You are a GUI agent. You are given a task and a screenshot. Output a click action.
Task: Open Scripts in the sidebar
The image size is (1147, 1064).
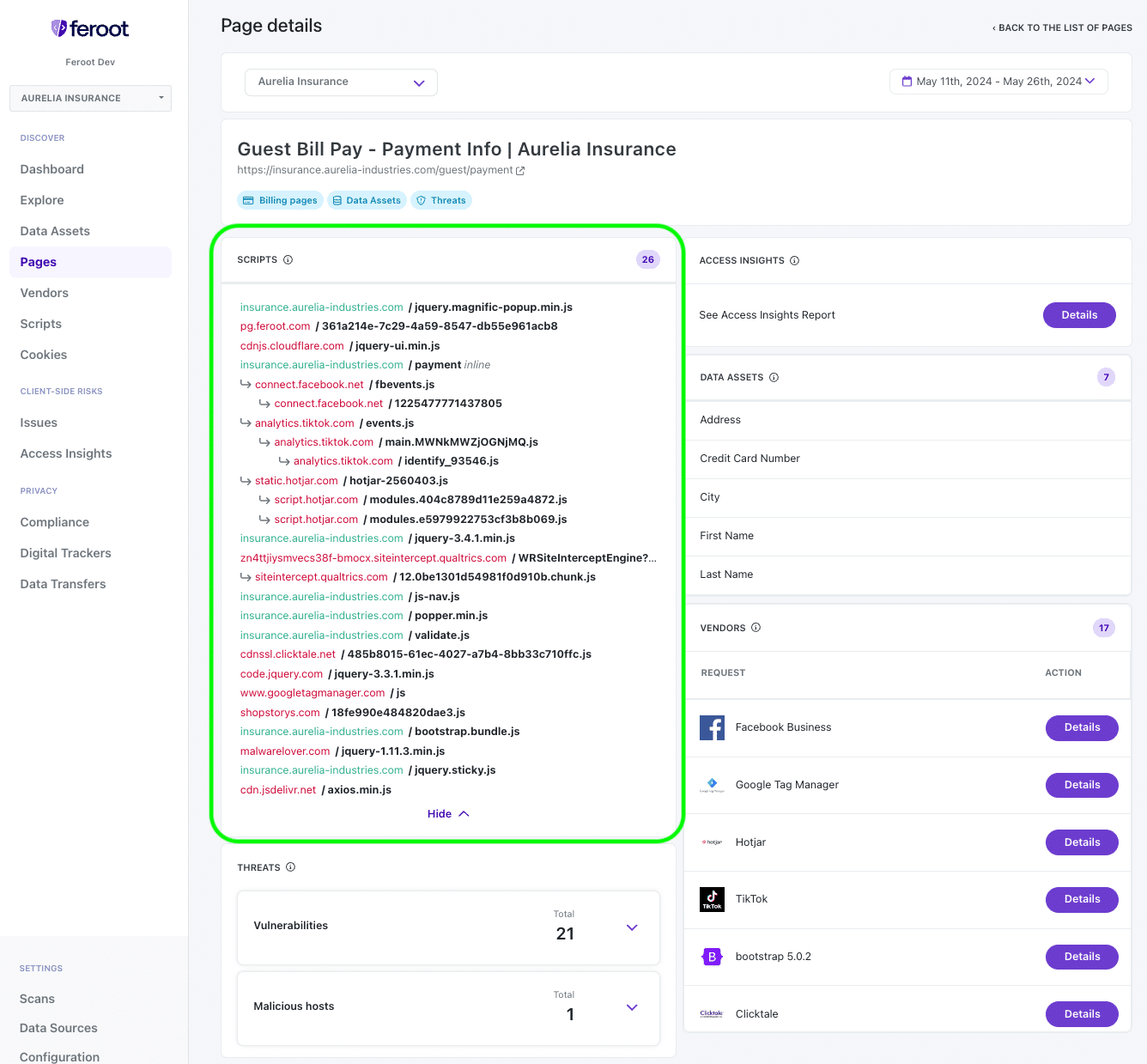click(x=41, y=324)
